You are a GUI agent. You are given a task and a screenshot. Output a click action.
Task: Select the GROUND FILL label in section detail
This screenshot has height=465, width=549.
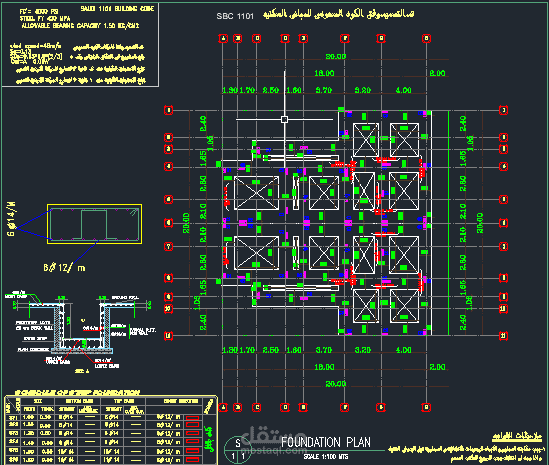click(x=125, y=297)
